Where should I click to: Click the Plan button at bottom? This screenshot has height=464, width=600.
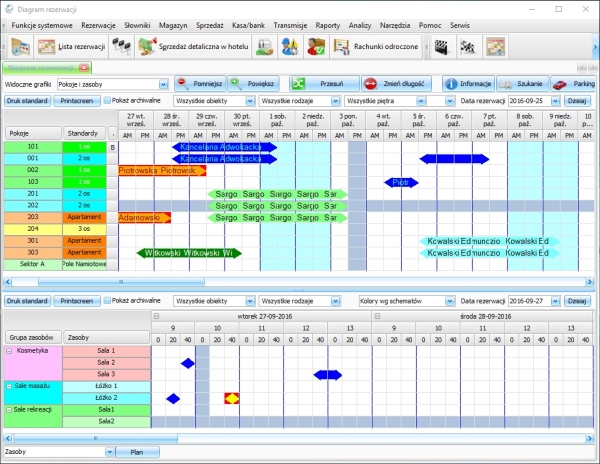pos(137,452)
